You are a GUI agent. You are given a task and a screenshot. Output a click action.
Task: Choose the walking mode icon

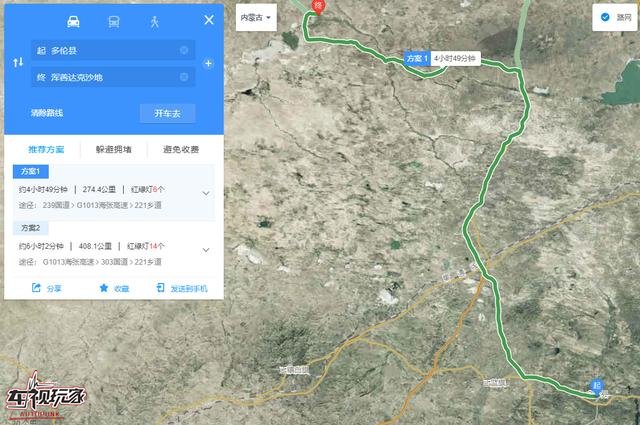tap(154, 22)
